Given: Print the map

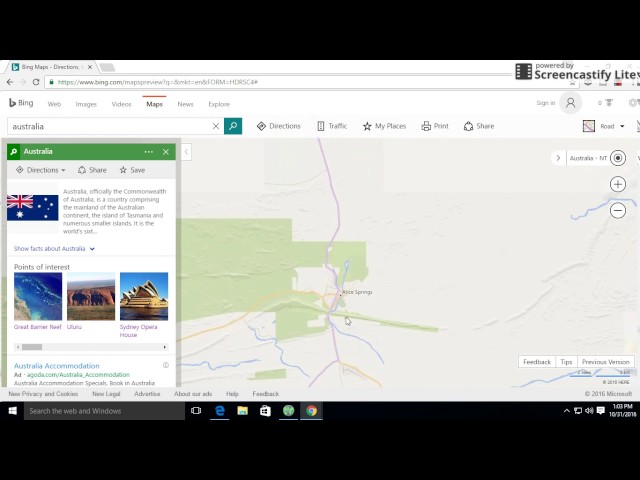Looking at the screenshot, I should tap(435, 126).
